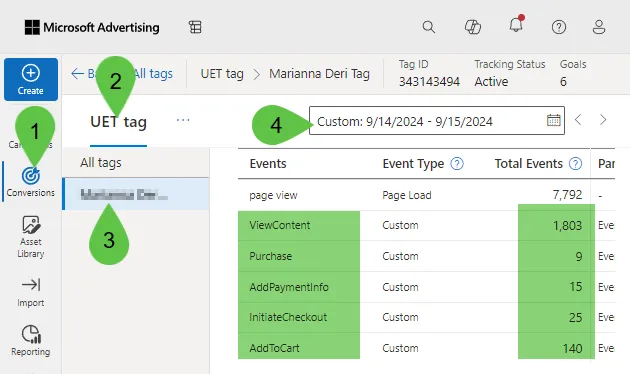Select the highlighted tag in the list
Screen dimensions: 630x374
coord(136,194)
